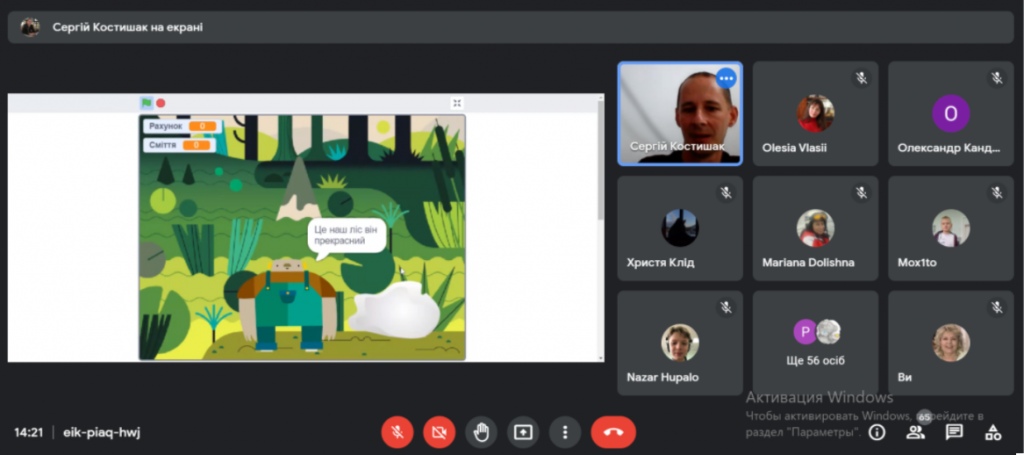Click the Сергій Костишак на екрані banner
This screenshot has width=1024, height=455.
(511, 27)
